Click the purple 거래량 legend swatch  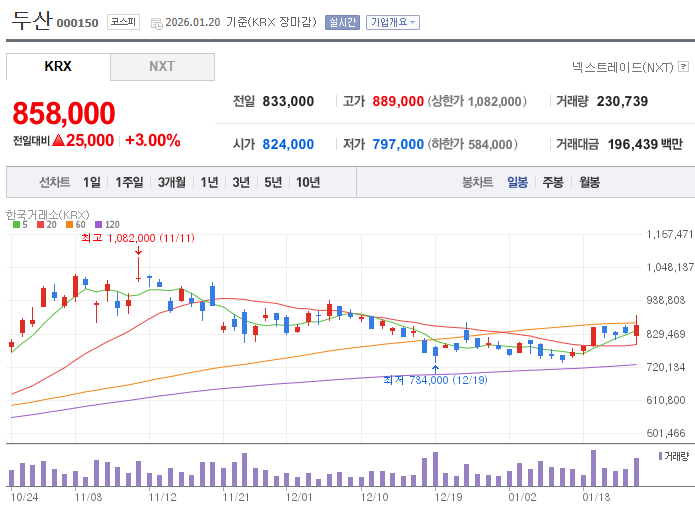tap(660, 456)
